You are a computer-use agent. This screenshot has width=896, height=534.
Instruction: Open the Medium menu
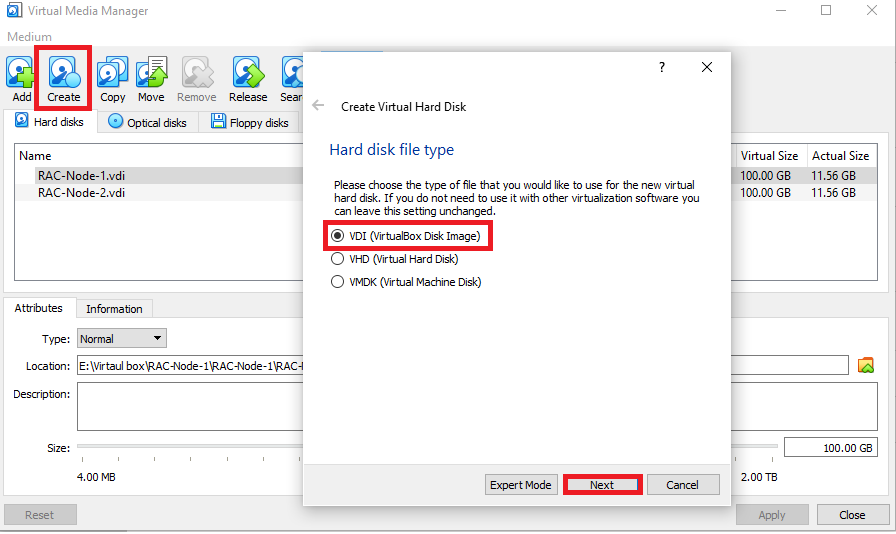tap(29, 37)
